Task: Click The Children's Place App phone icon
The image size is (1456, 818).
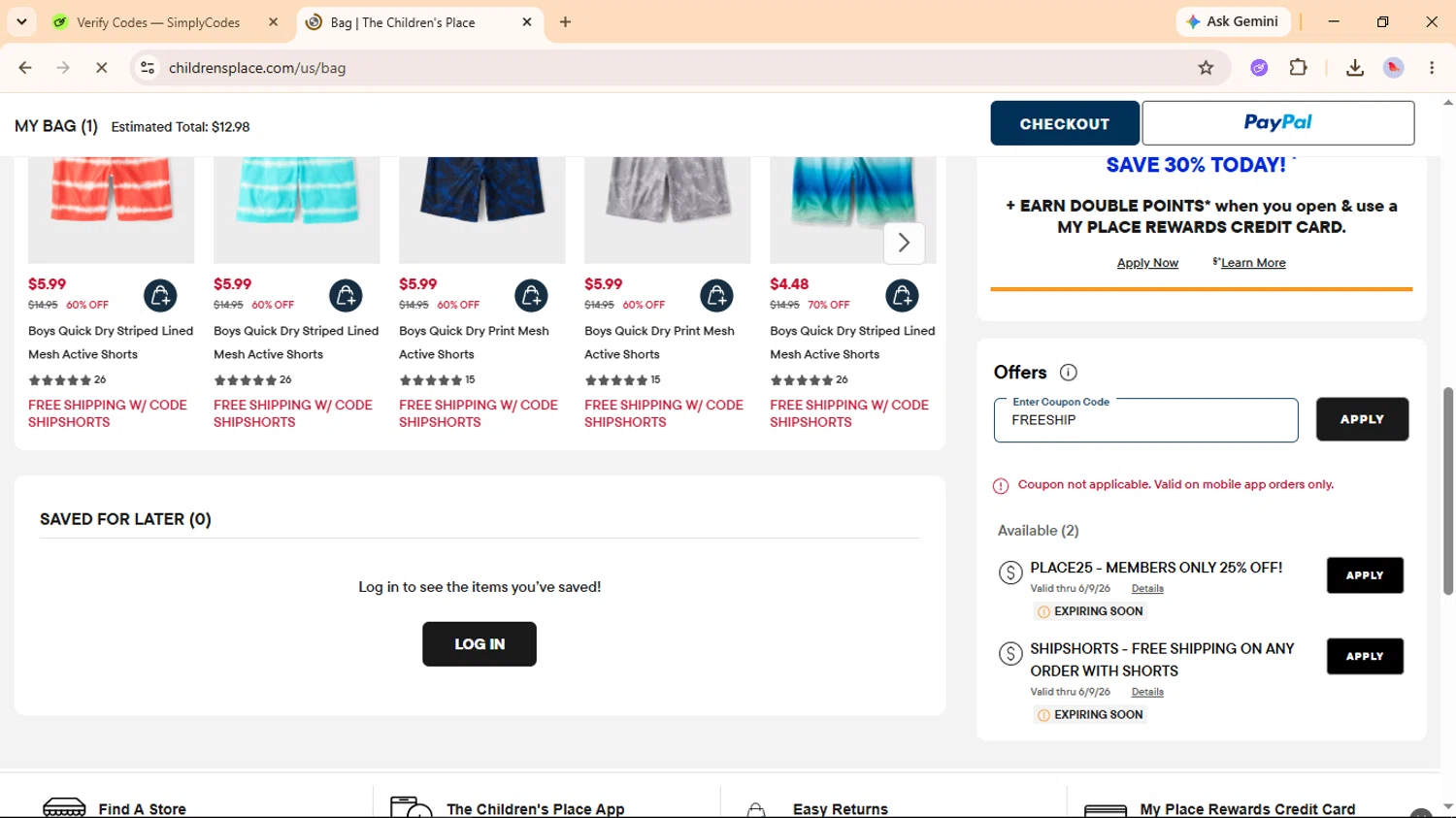Action: point(411,807)
